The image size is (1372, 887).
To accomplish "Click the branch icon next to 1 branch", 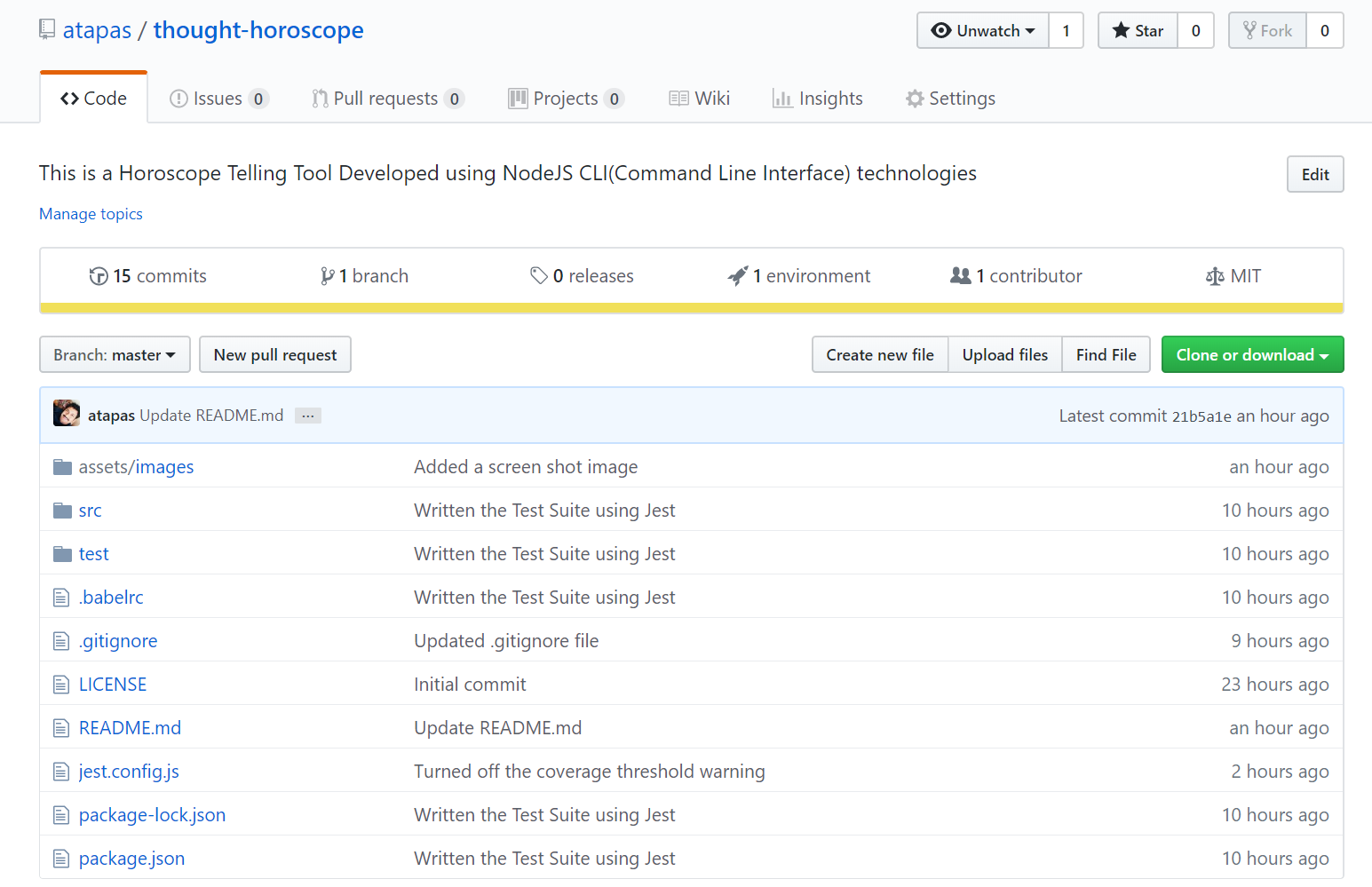I will (328, 276).
